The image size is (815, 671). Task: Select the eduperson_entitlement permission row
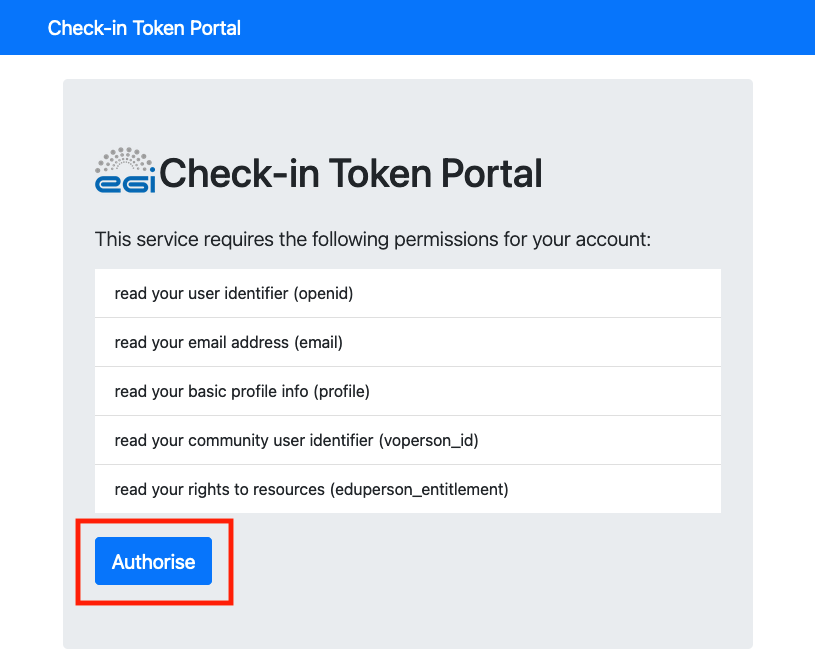click(x=407, y=489)
